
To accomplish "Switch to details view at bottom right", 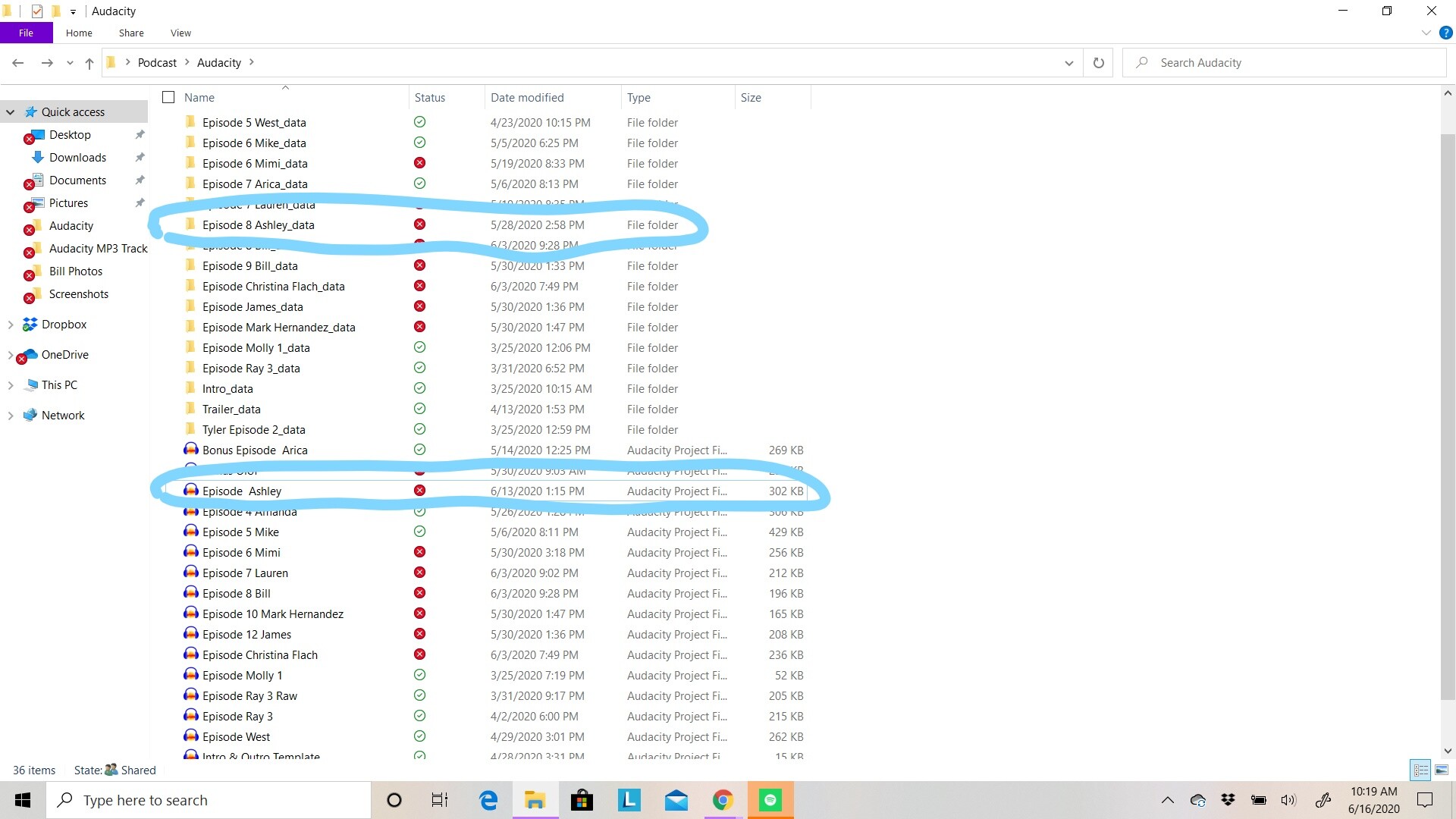I will (1420, 770).
